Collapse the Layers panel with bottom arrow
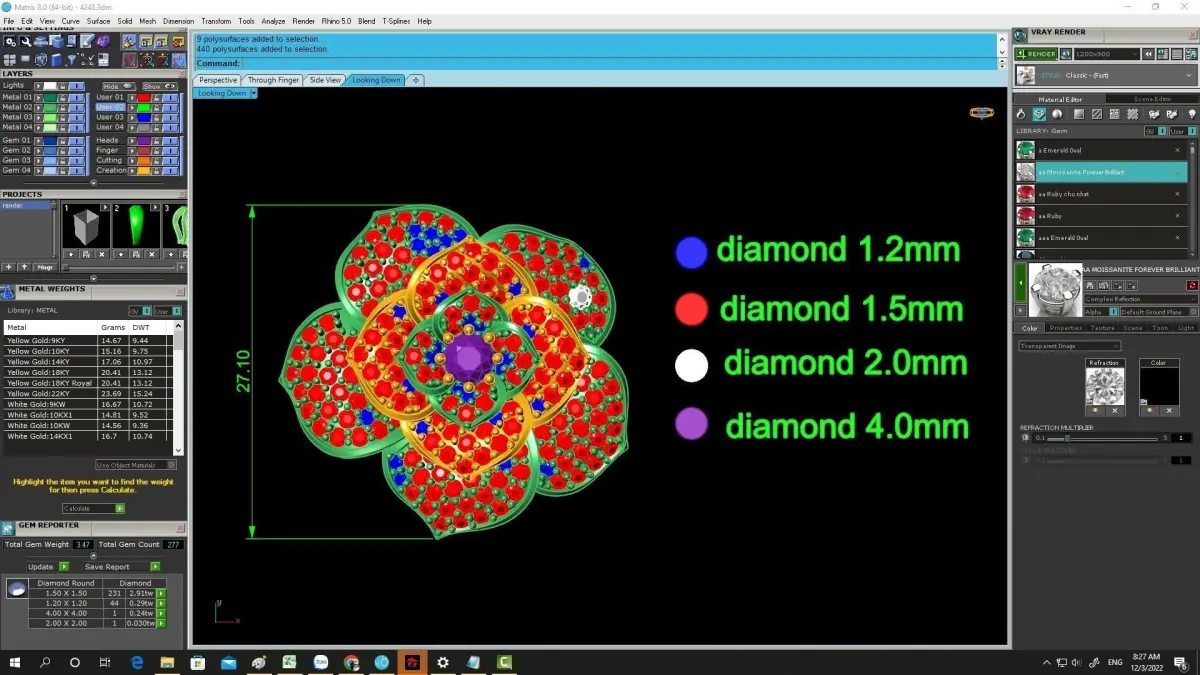This screenshot has height=675, width=1200. tap(93, 183)
